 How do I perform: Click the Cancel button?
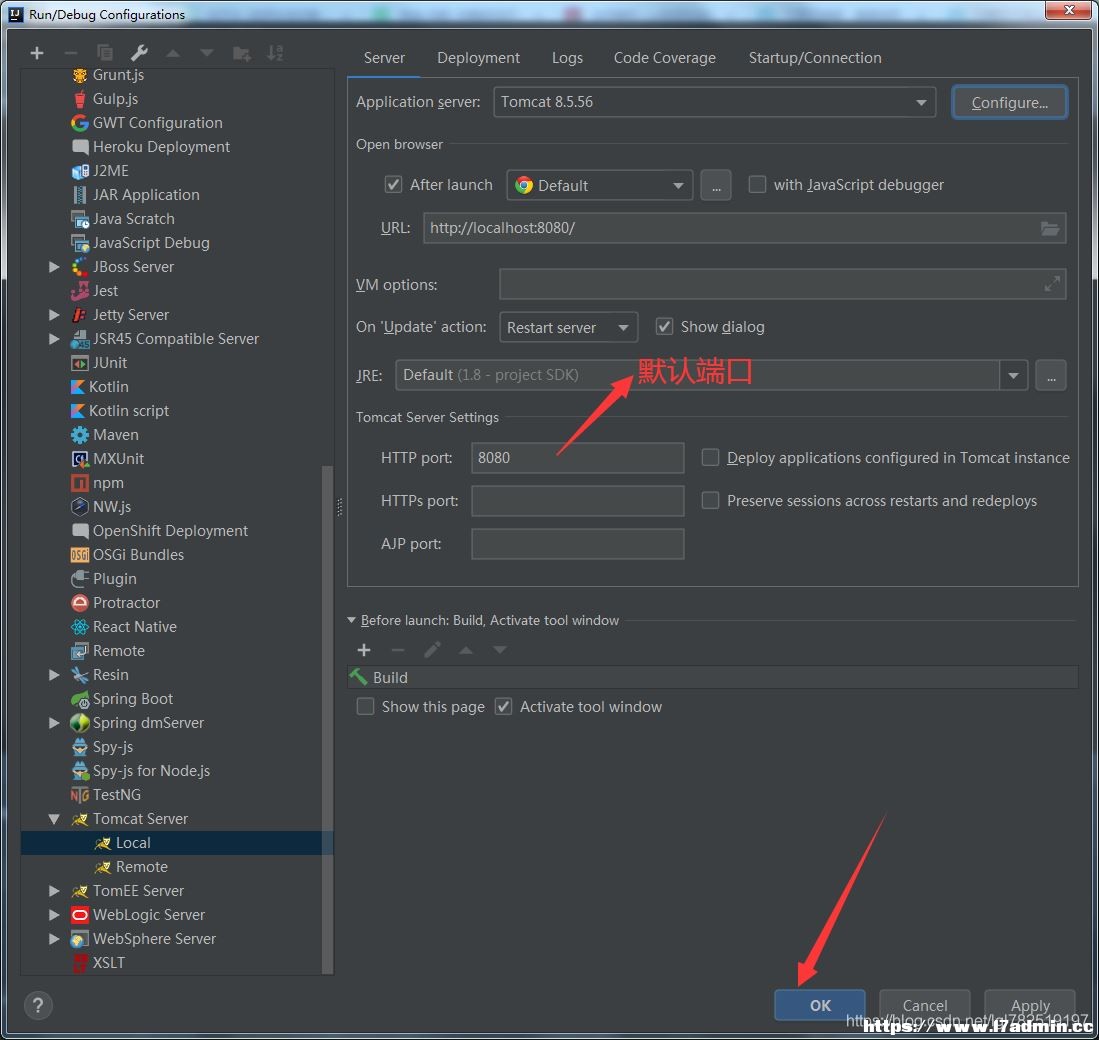click(924, 1005)
